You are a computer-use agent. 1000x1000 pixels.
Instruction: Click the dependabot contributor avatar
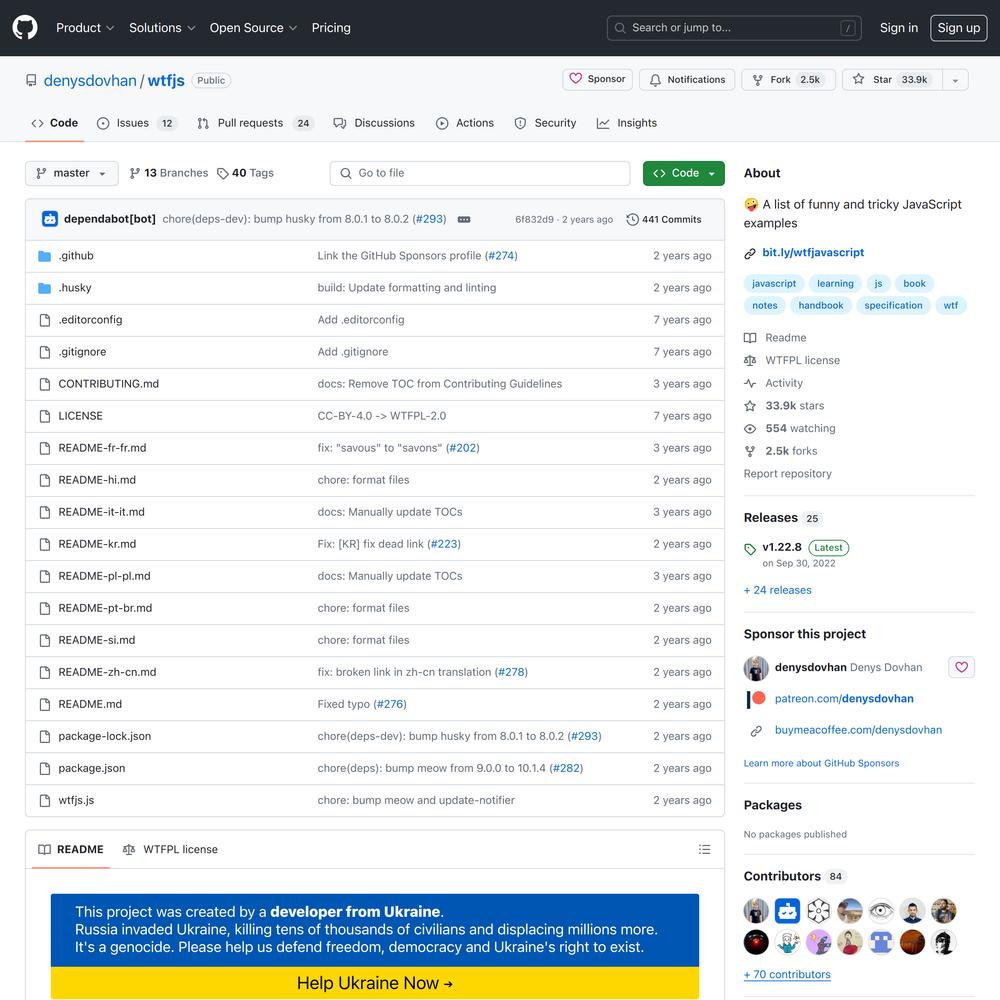pos(787,911)
